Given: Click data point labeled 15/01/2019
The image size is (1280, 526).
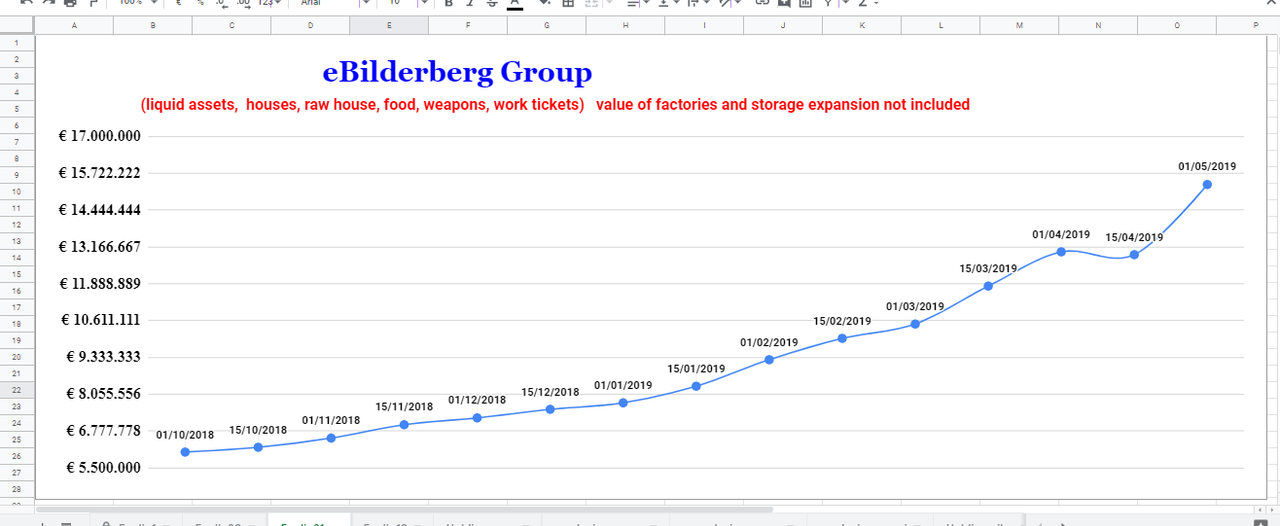Looking at the screenshot, I should tap(696, 386).
